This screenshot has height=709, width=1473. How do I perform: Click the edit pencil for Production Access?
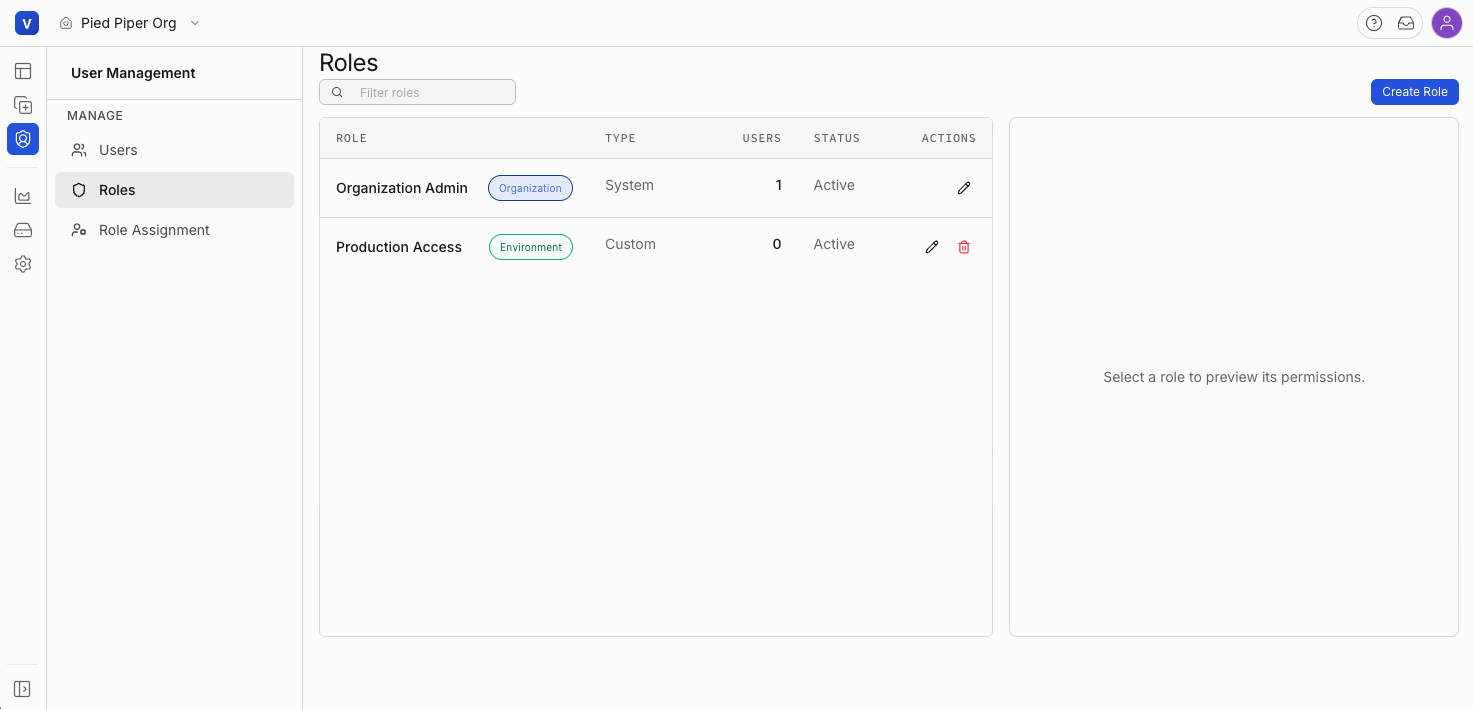(x=931, y=246)
